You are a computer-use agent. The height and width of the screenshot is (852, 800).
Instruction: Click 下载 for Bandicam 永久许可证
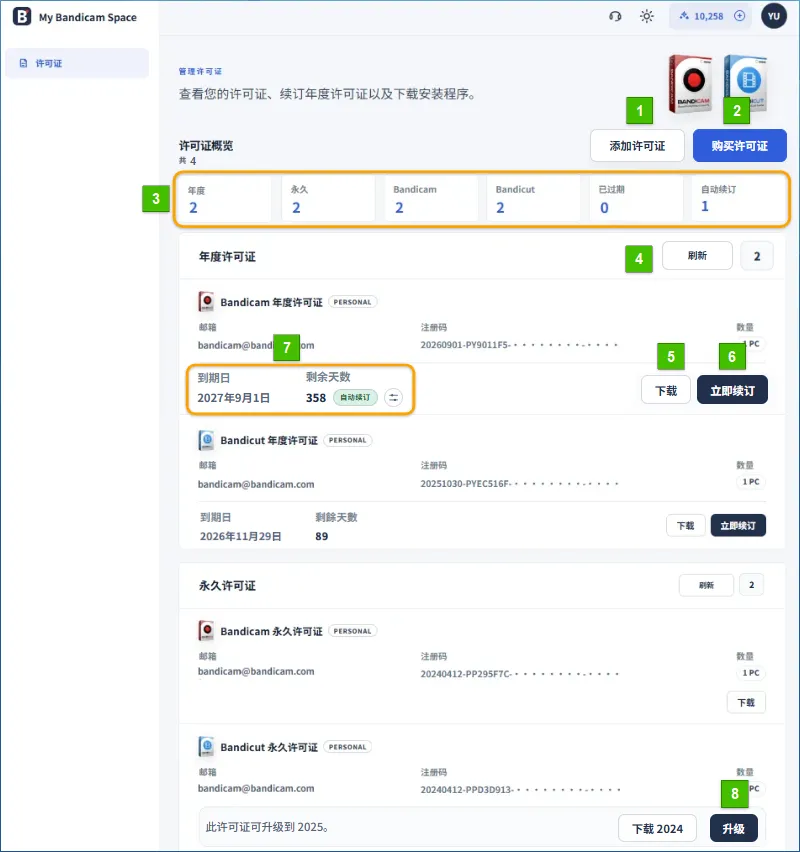[x=746, y=703]
